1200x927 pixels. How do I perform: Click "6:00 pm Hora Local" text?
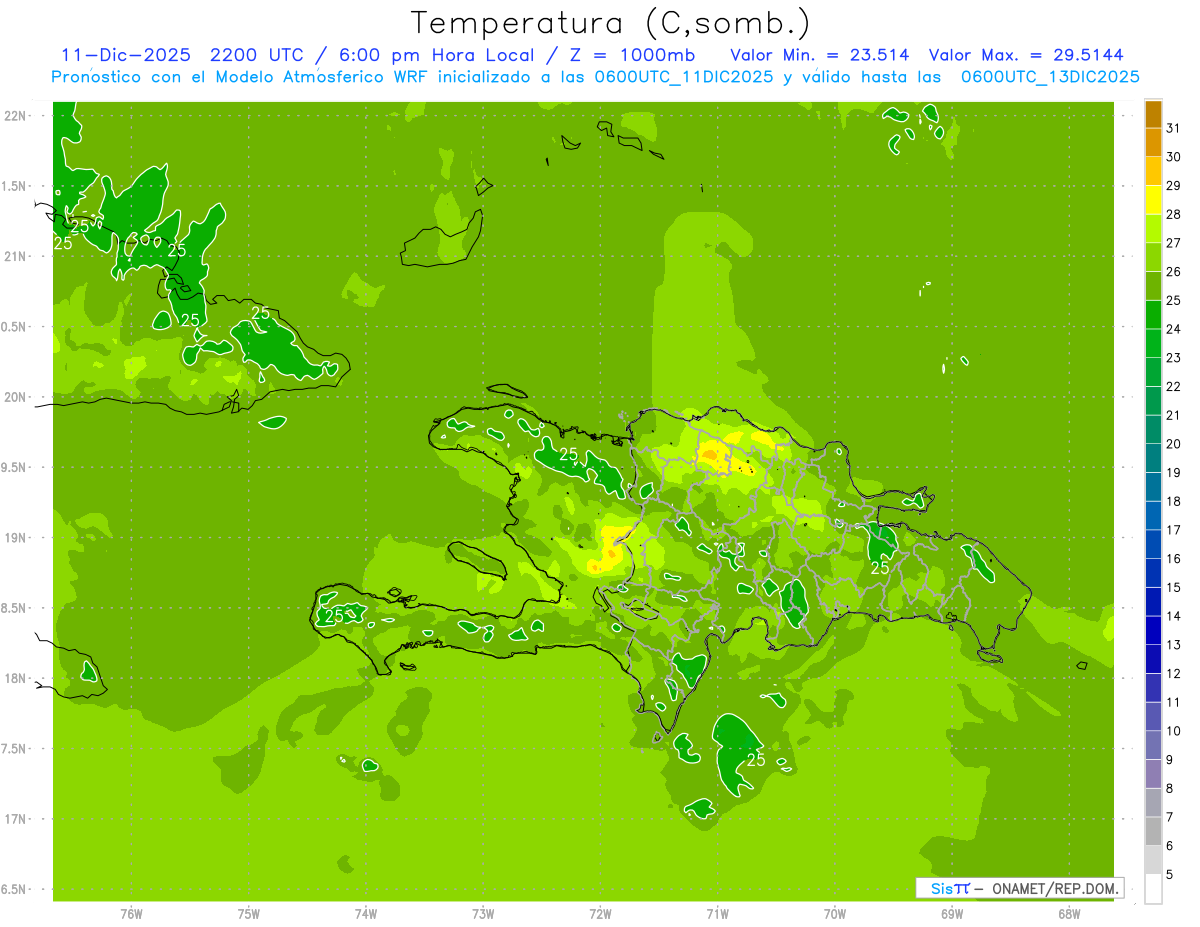[437, 55]
